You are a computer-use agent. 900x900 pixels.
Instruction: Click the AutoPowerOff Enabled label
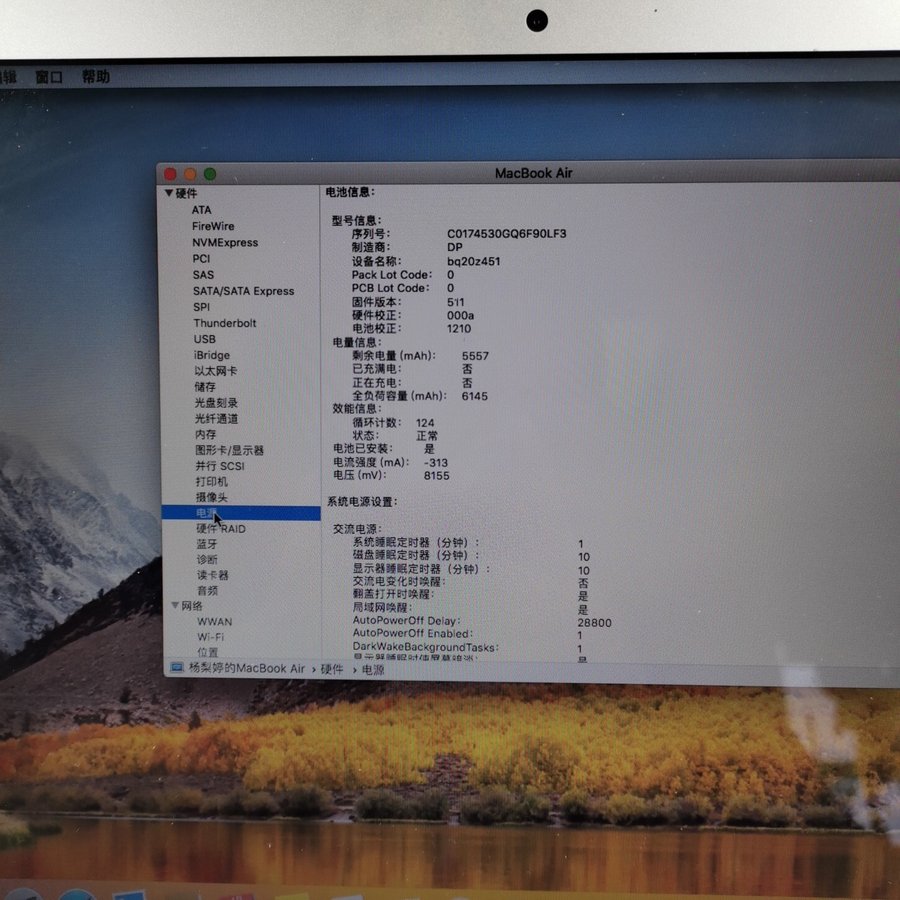(413, 634)
